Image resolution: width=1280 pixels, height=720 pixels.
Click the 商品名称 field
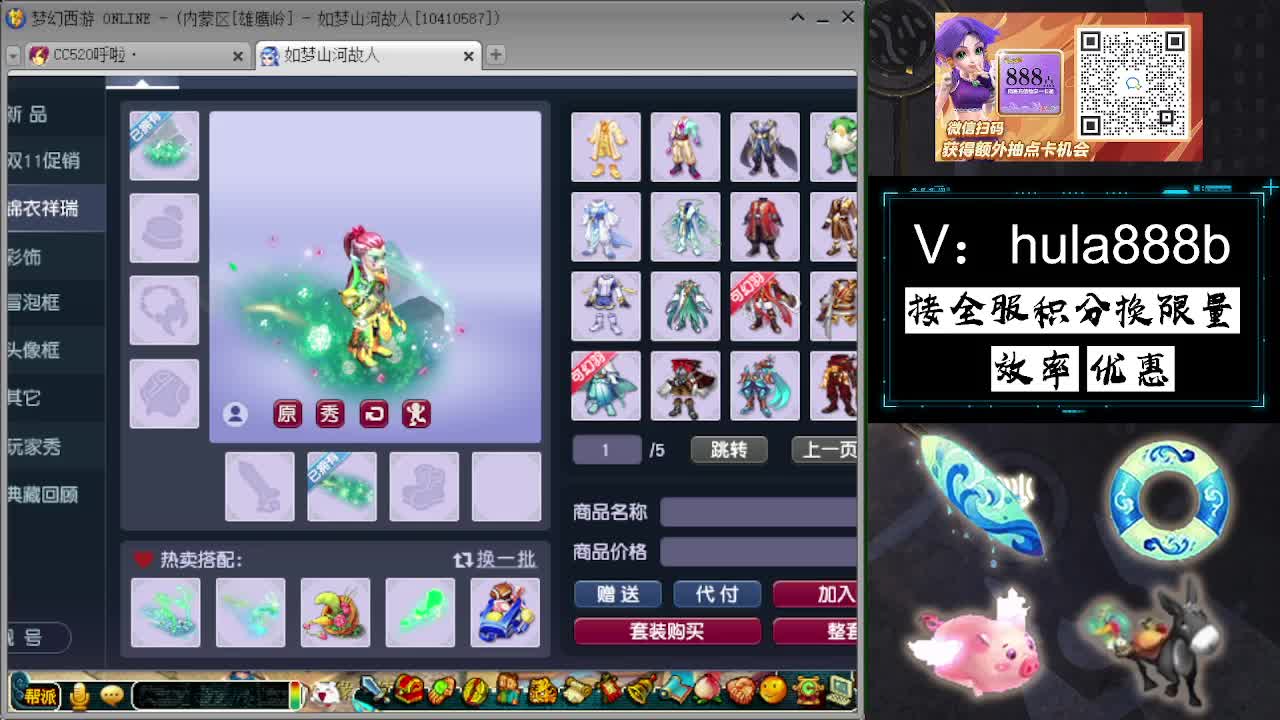[x=758, y=512]
